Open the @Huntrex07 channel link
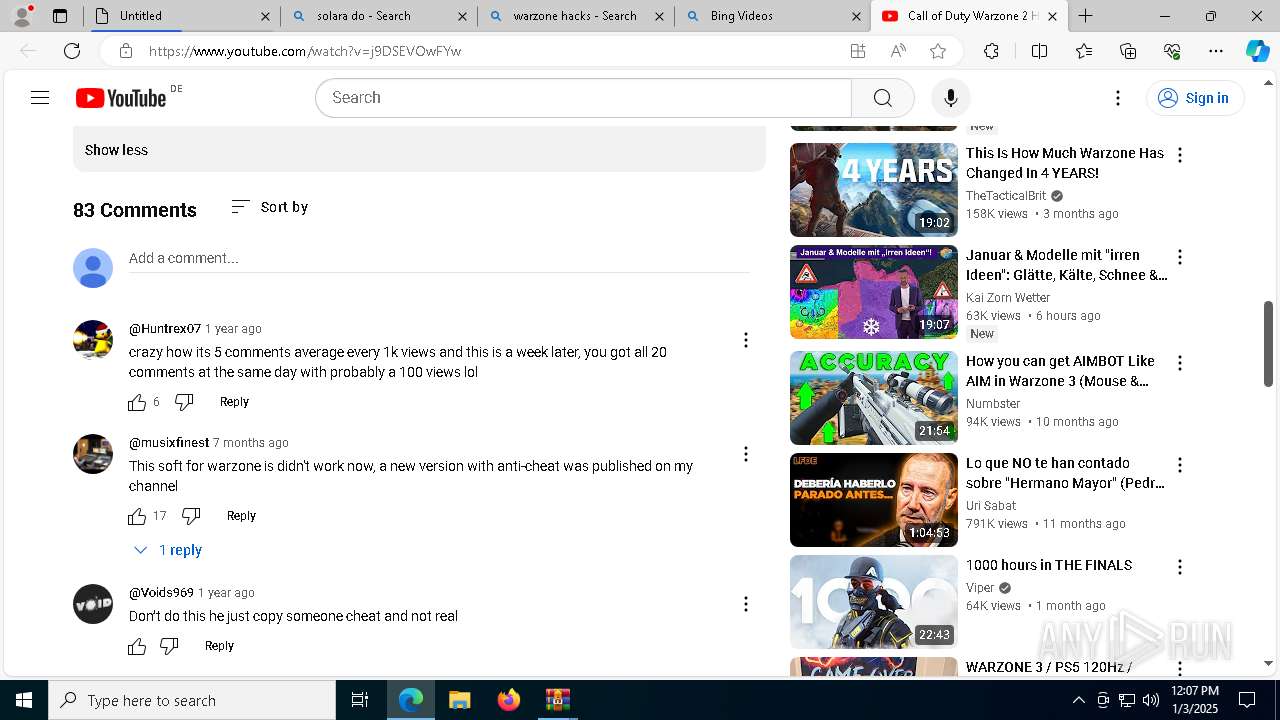1280x720 pixels. [165, 329]
